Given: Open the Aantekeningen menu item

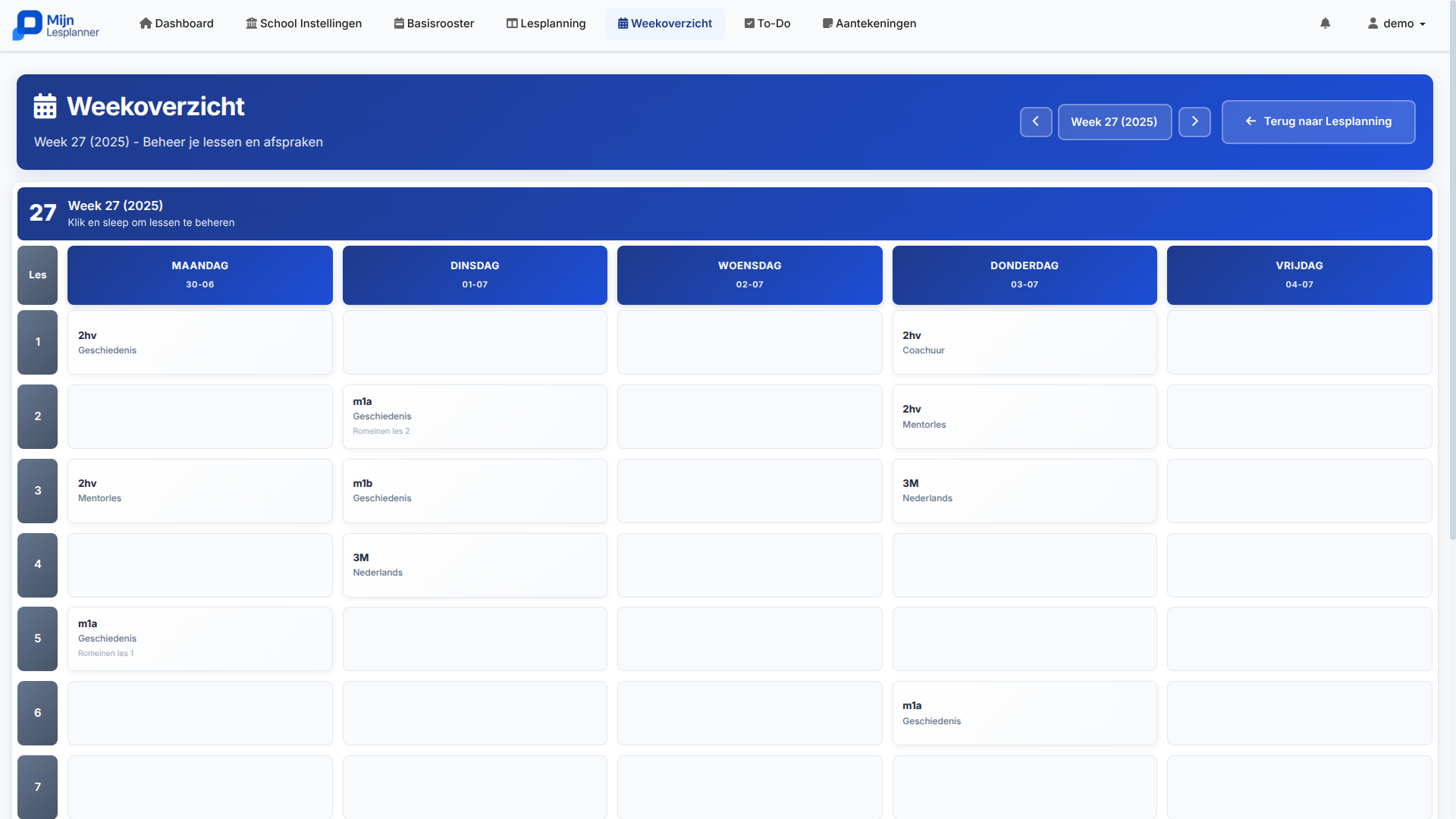Looking at the screenshot, I should point(869,24).
